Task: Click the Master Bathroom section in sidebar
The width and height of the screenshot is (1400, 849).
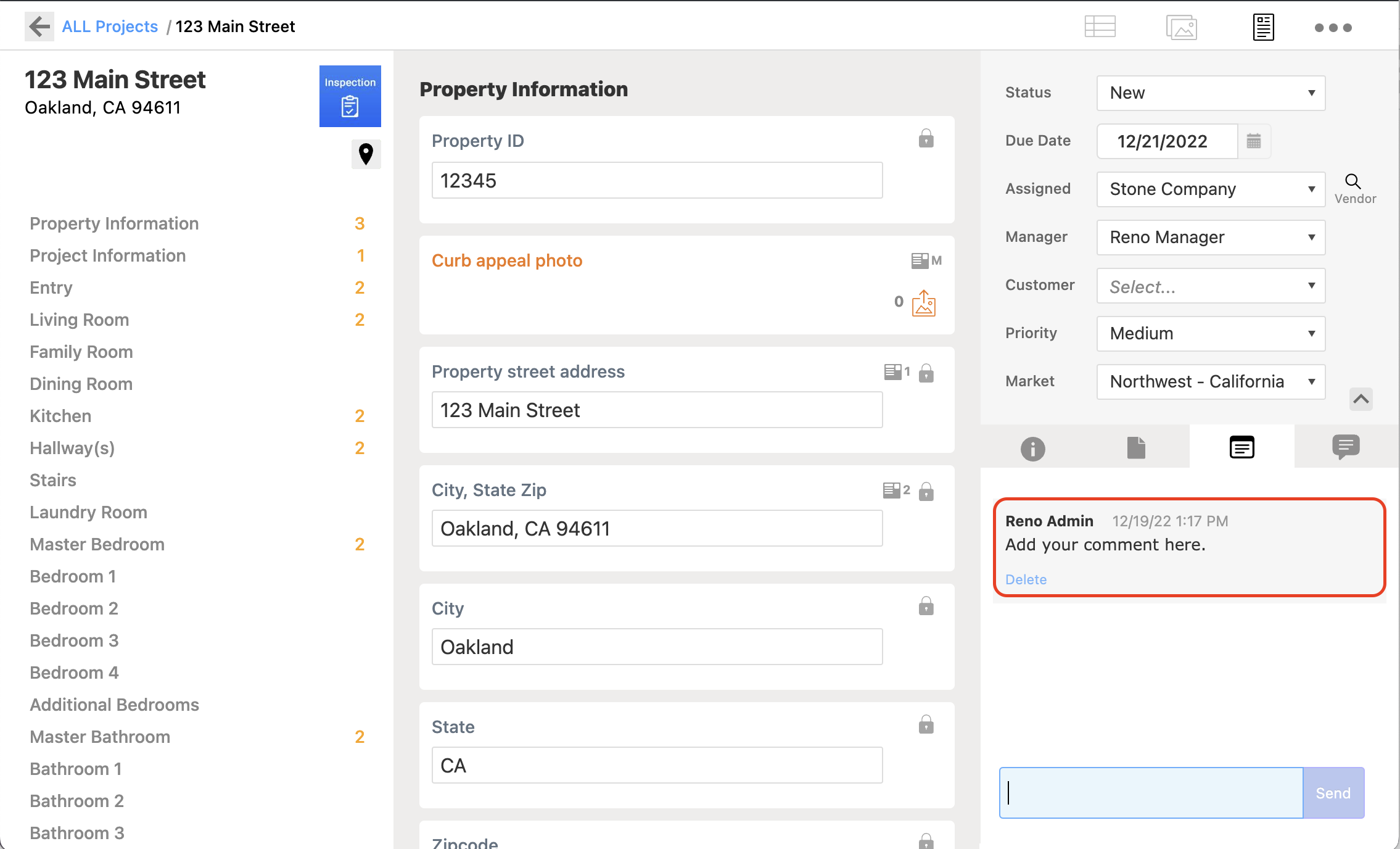Action: 100,736
